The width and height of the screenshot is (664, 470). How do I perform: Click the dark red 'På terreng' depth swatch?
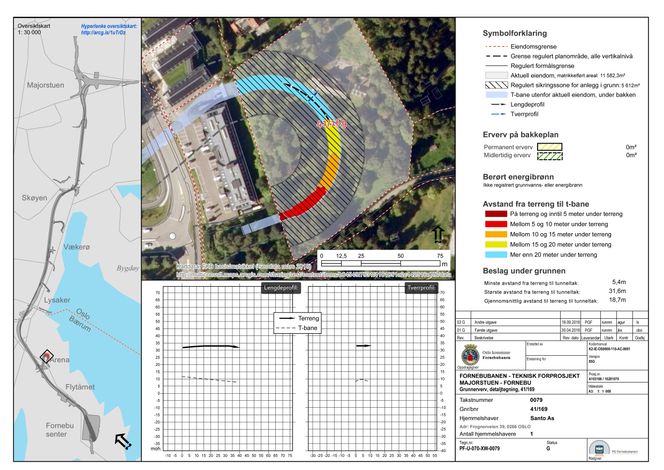pos(488,214)
